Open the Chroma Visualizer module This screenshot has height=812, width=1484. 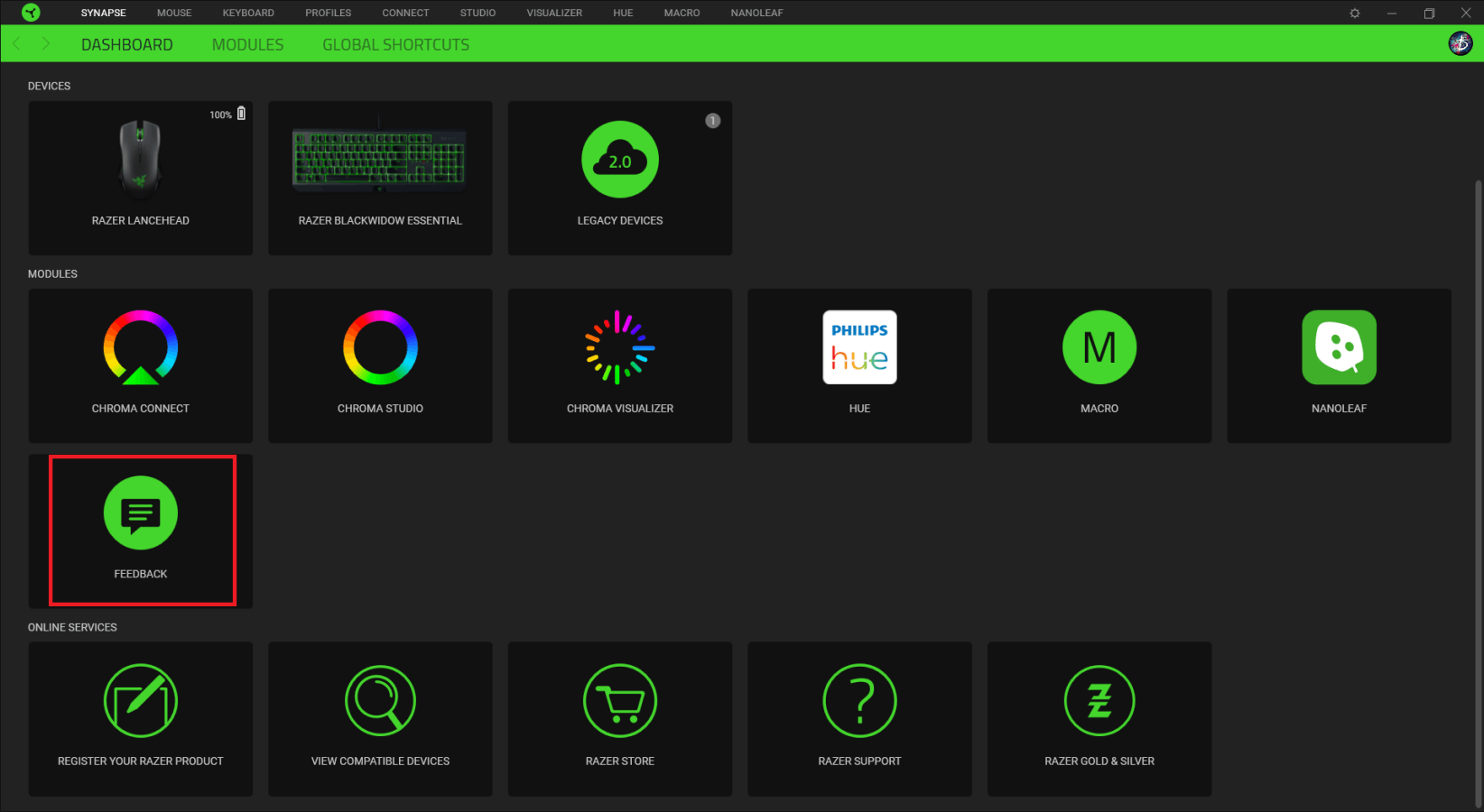(619, 348)
